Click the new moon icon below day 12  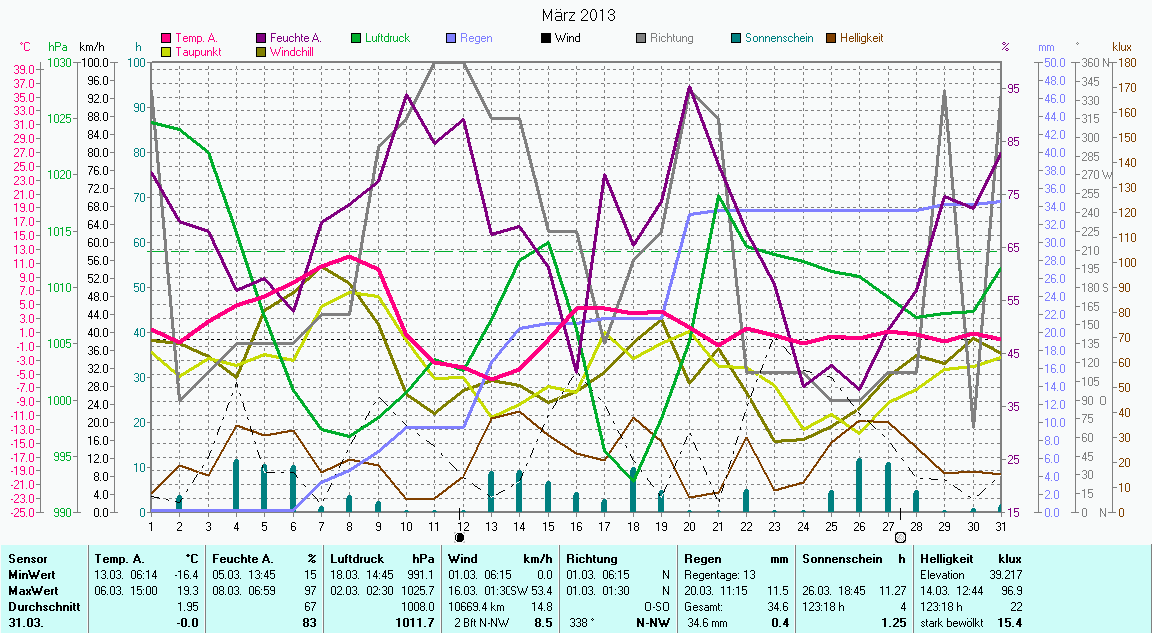point(460,537)
